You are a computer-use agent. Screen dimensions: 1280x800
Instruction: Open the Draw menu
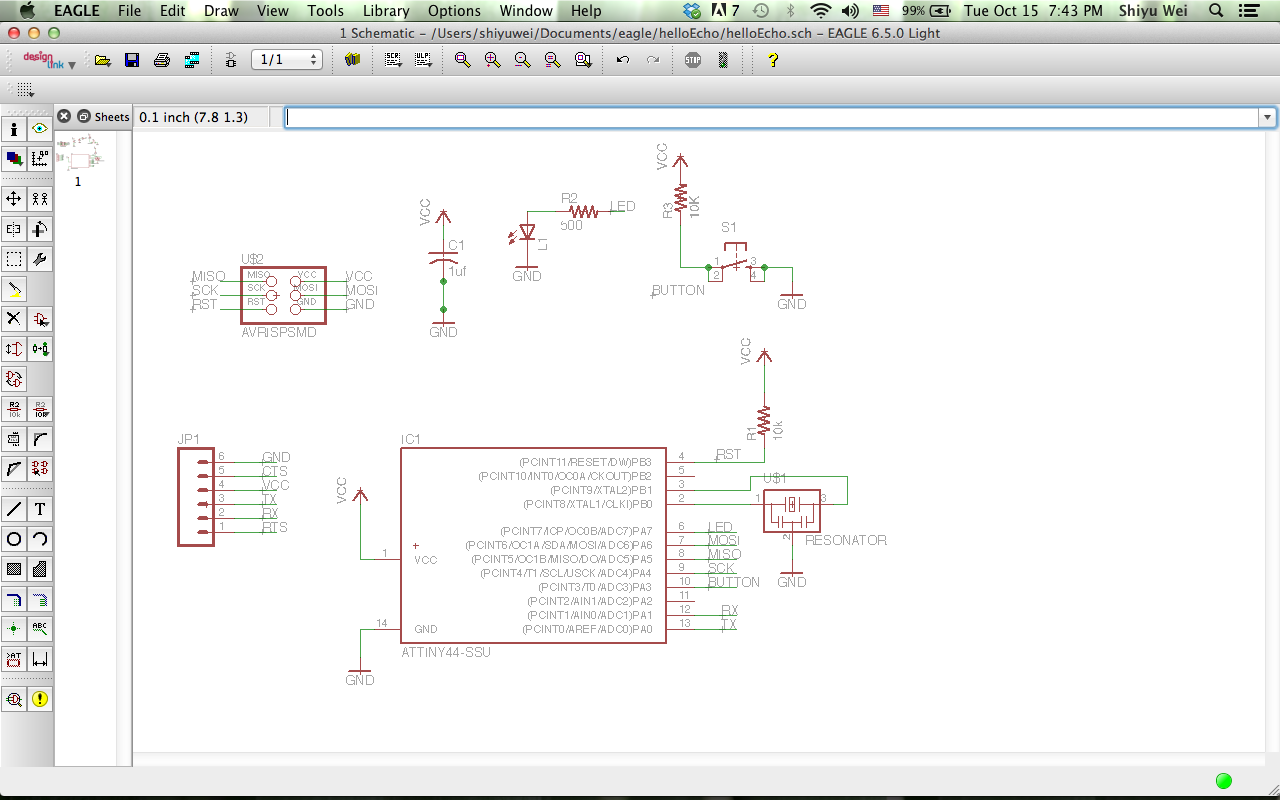tap(222, 11)
